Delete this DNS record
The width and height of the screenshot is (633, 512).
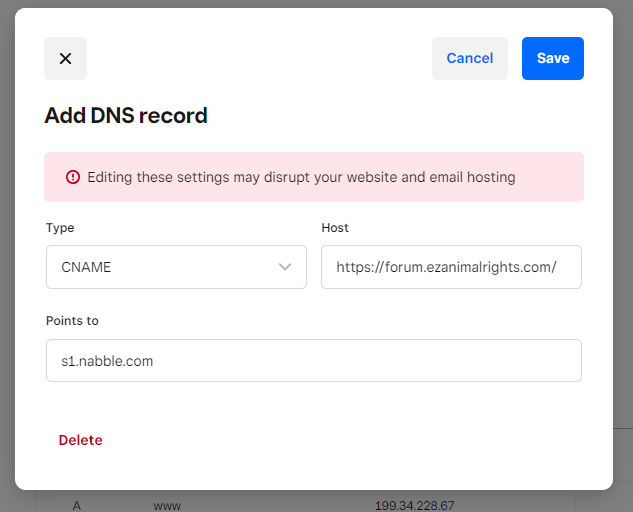pos(80,440)
